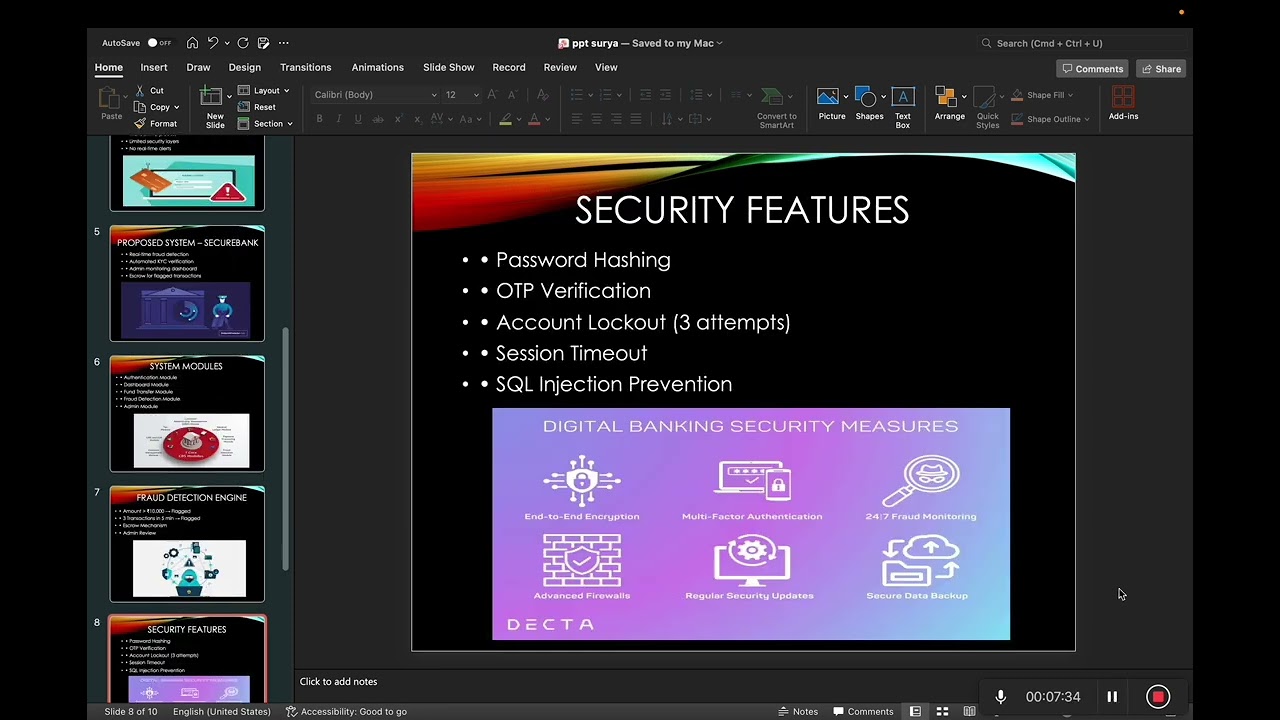
Task: Pause the screen recording
Action: pos(1112,697)
